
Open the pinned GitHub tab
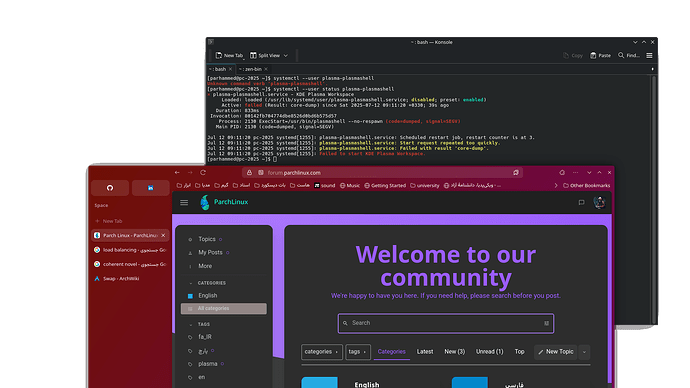click(x=110, y=188)
